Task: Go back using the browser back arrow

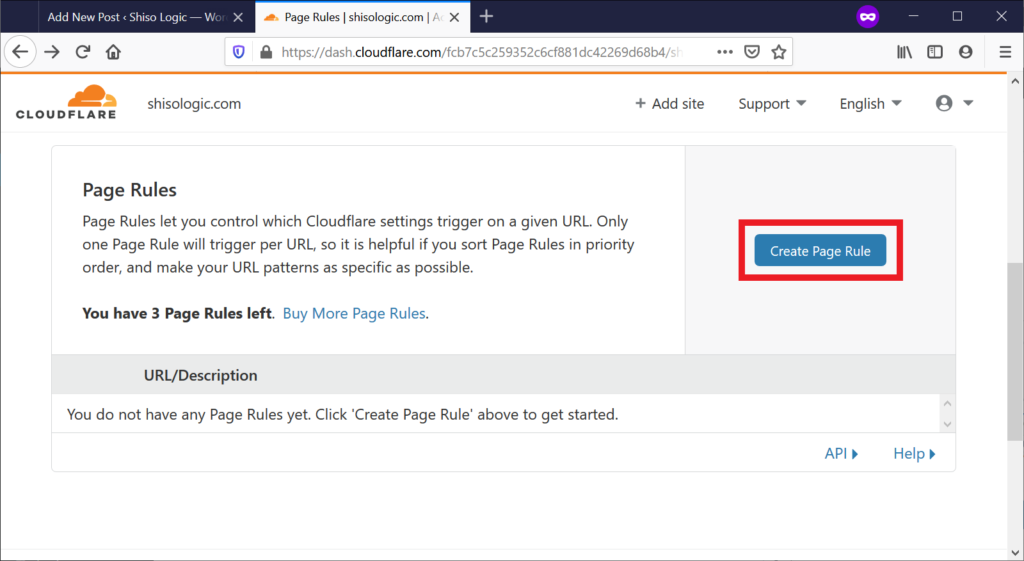Action: pos(20,52)
